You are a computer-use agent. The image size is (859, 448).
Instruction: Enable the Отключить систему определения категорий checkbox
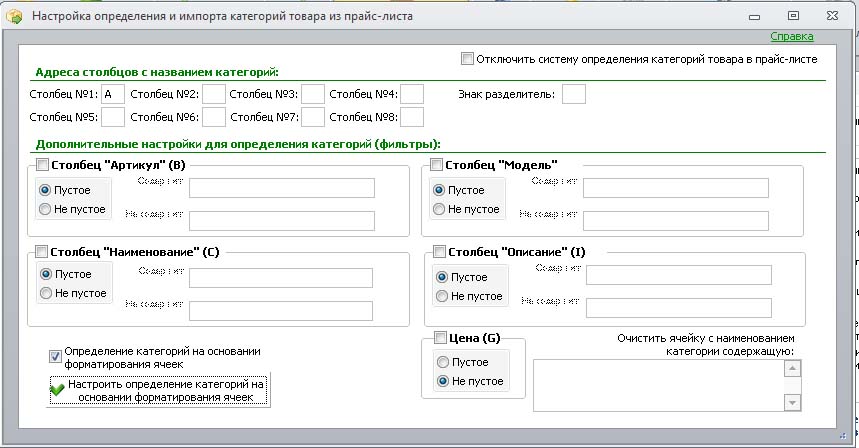[467, 59]
